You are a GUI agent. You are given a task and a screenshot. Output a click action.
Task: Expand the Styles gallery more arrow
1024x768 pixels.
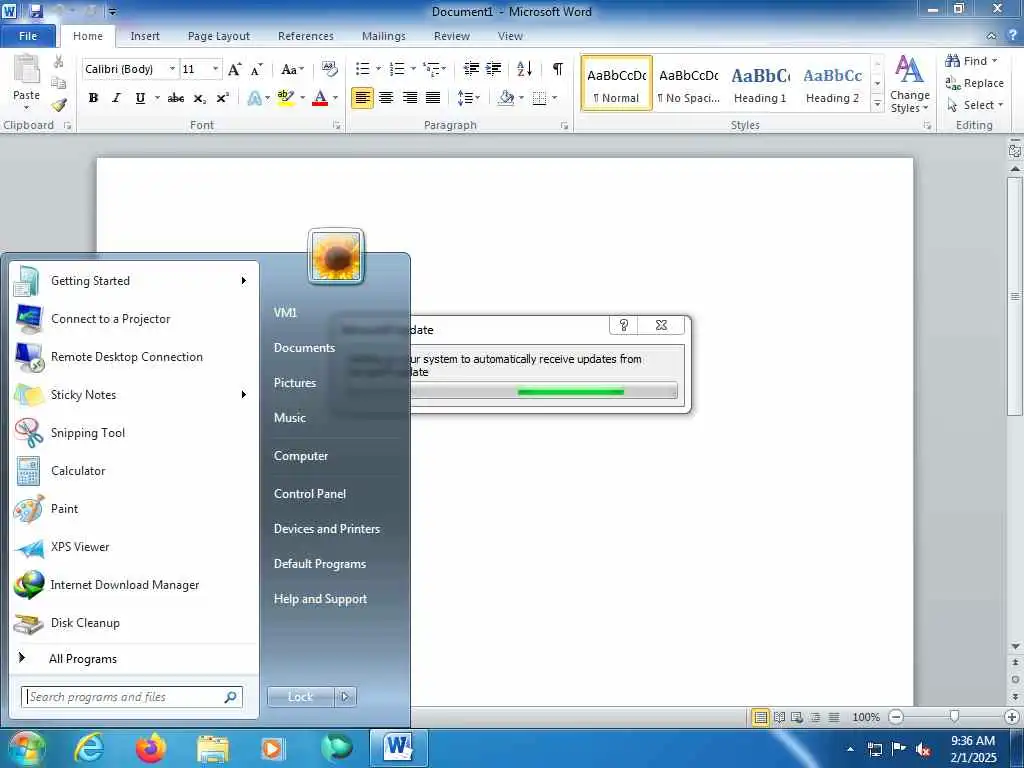878,104
